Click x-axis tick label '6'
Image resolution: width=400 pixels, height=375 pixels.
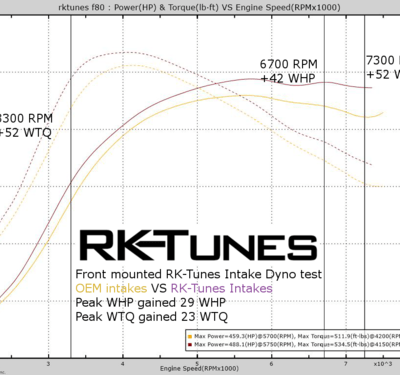[x=271, y=364]
